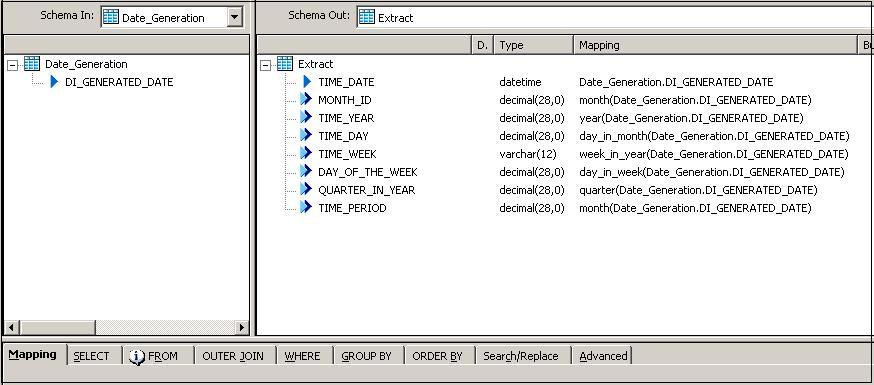874x385 pixels.
Task: Select the QUARTER_IN_YEAR output column
Action: tap(367, 190)
